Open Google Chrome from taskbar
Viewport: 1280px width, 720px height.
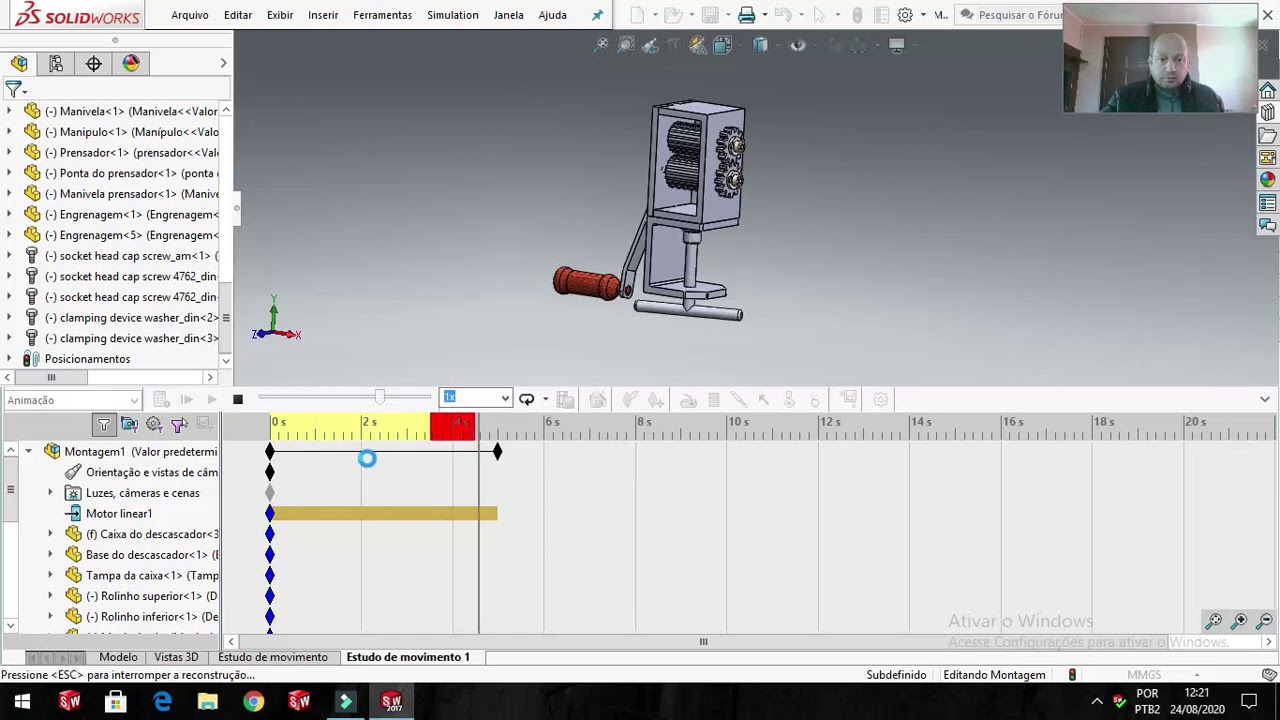point(253,702)
